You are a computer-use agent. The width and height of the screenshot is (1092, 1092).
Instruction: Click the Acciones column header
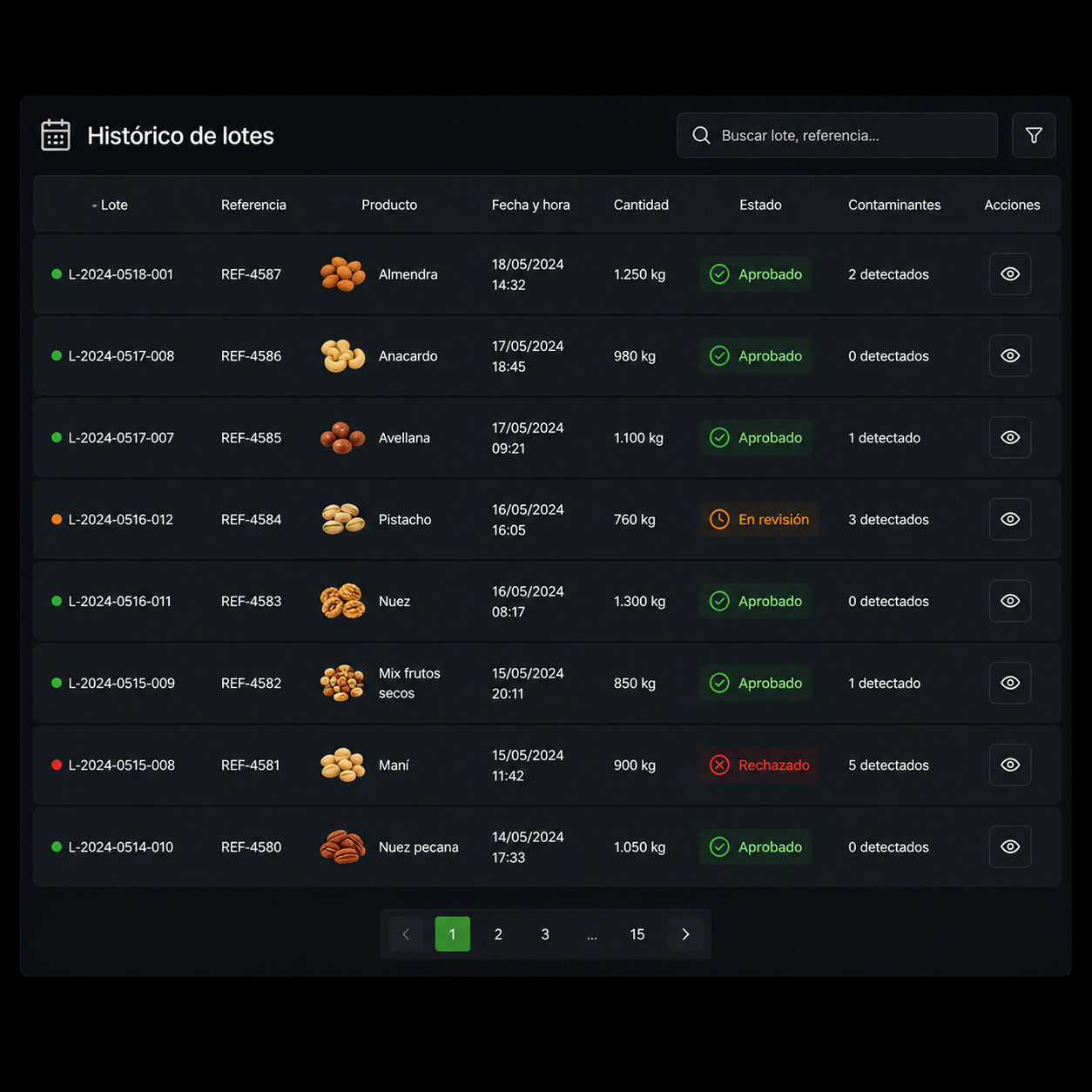pyautogui.click(x=1012, y=206)
